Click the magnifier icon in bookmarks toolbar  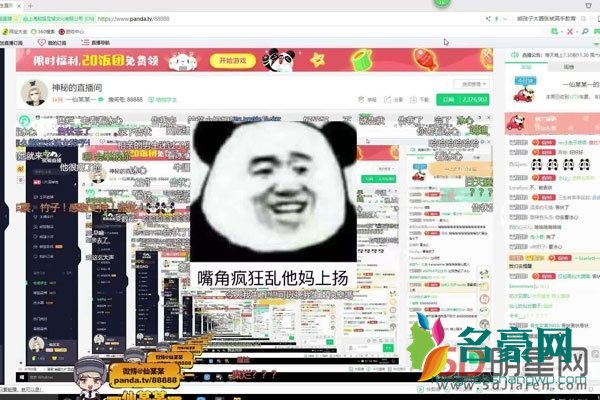(x=585, y=31)
